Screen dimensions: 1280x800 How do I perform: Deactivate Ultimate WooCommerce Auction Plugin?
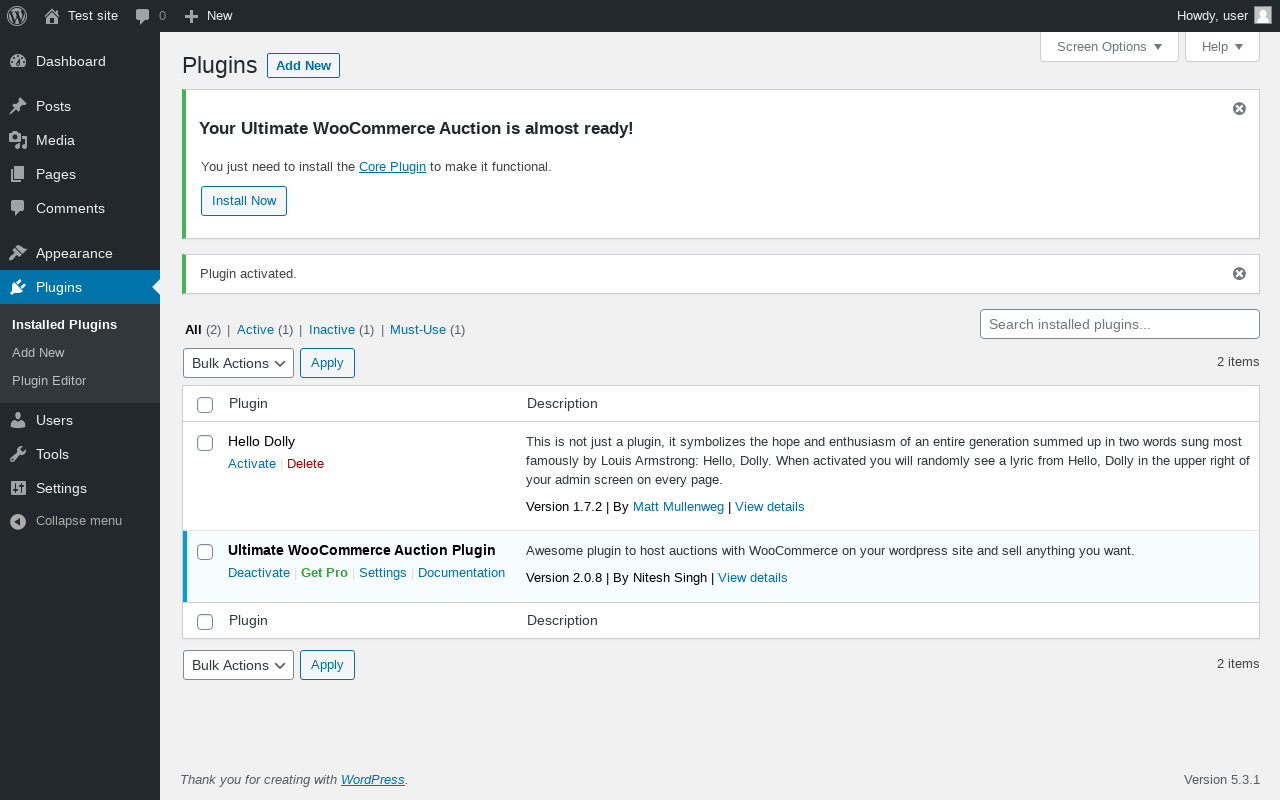259,572
